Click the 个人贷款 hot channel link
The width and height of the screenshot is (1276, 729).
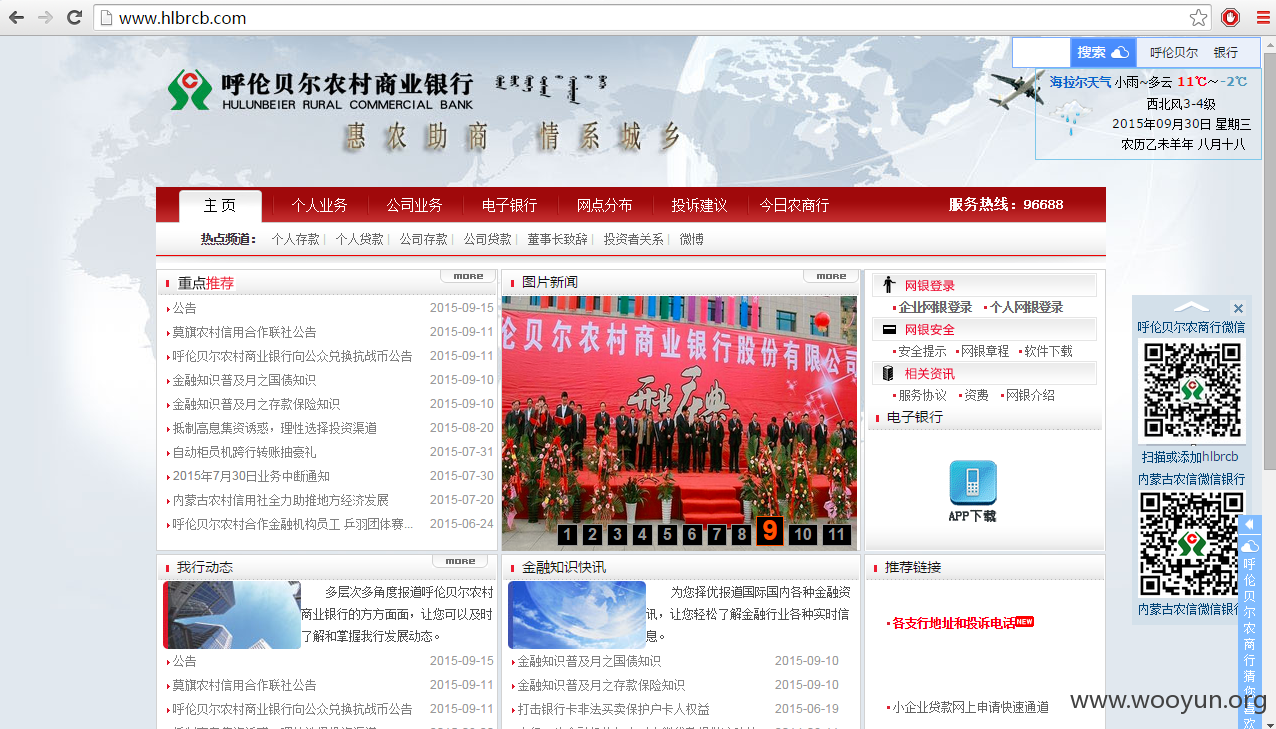(x=359, y=239)
